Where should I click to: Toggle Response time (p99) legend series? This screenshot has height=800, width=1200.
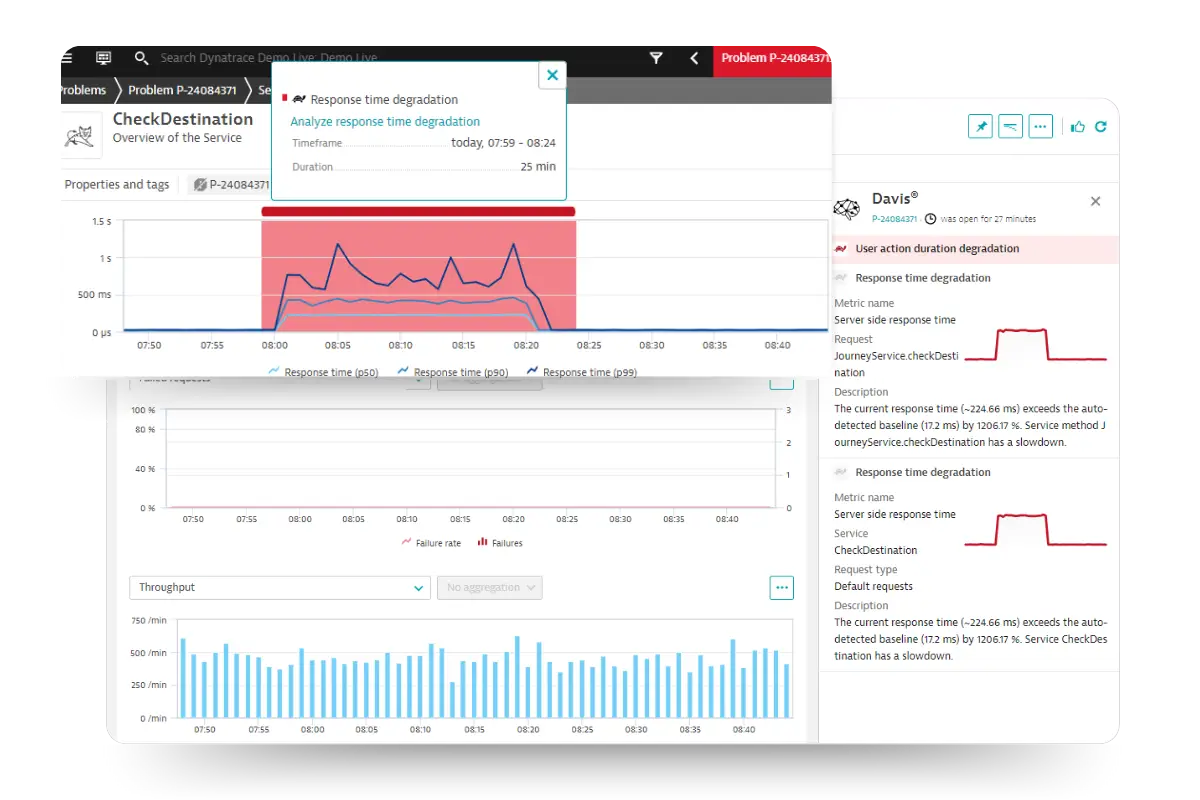[583, 372]
